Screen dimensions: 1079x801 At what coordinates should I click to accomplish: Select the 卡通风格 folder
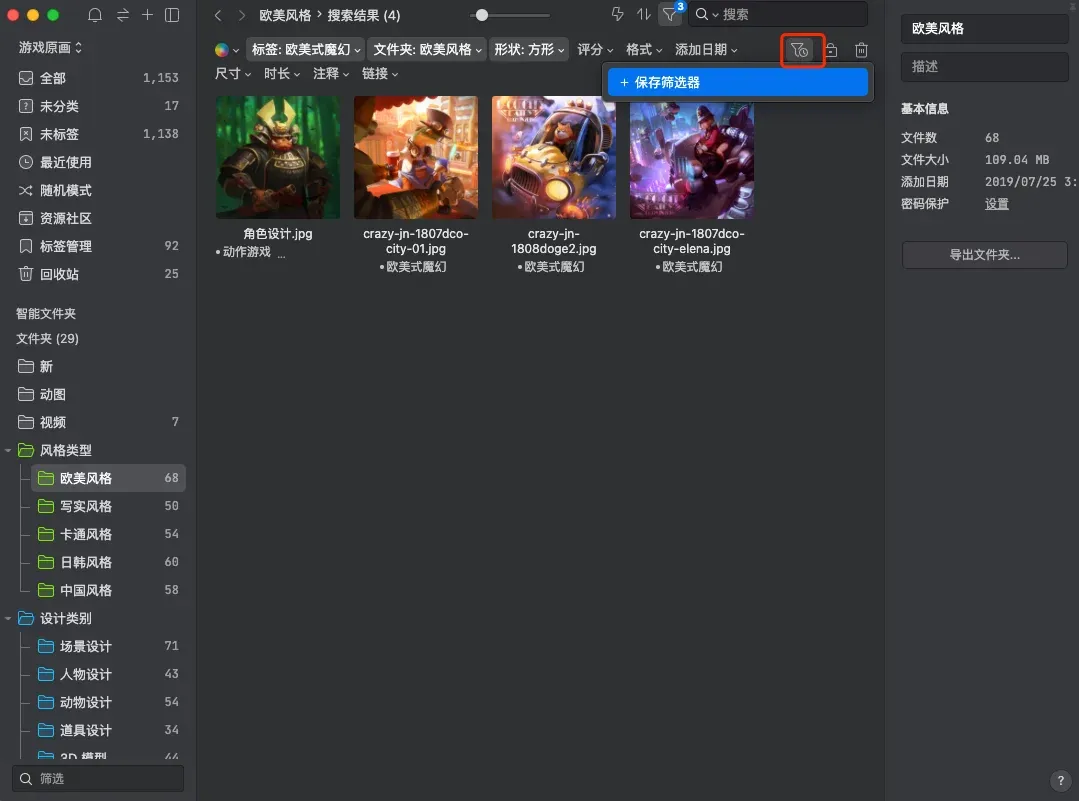(x=108, y=534)
